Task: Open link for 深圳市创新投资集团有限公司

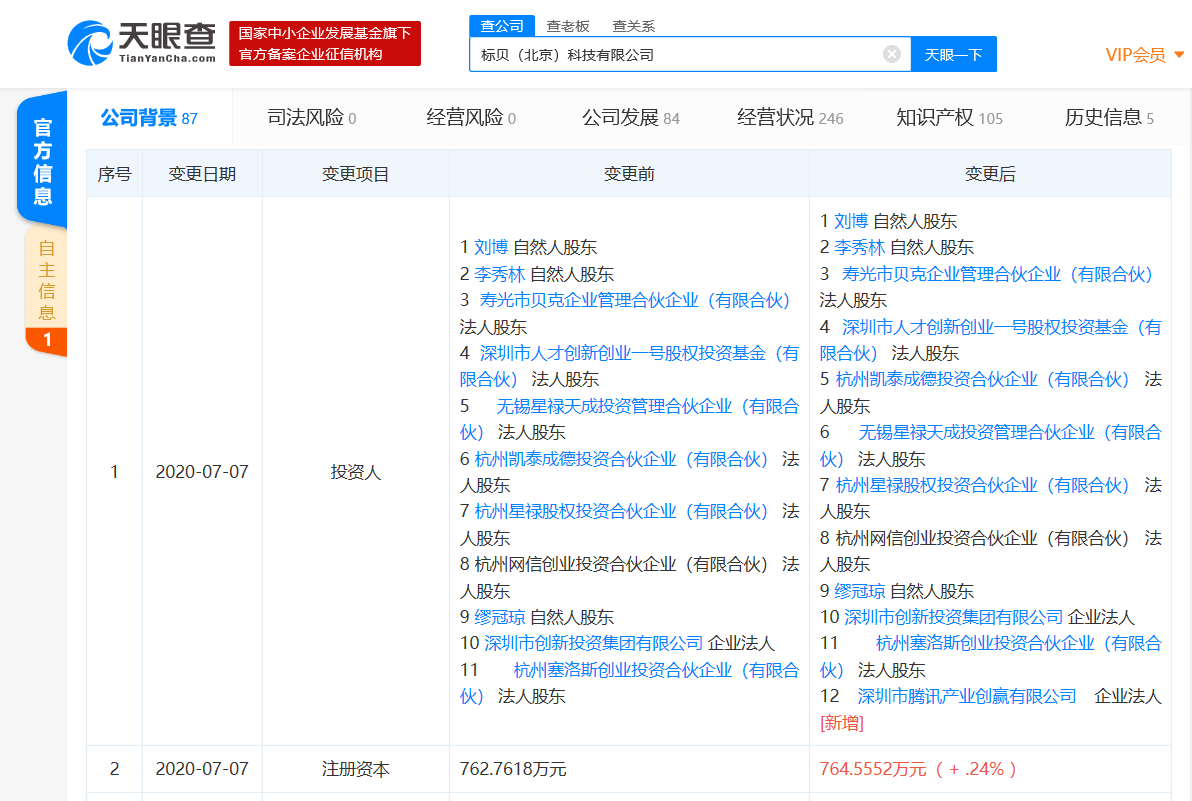Action: [953, 617]
